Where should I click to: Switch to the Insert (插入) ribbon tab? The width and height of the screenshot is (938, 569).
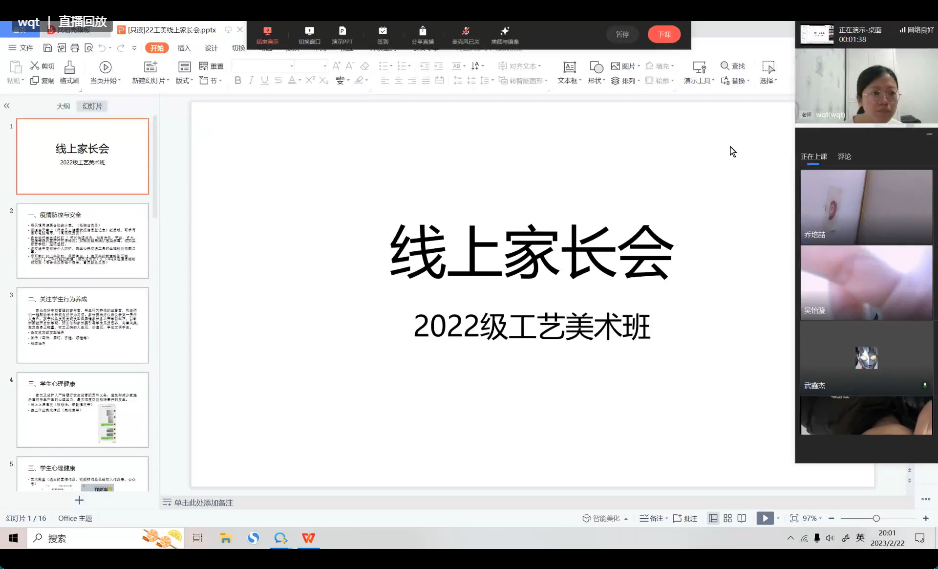pyautogui.click(x=184, y=48)
